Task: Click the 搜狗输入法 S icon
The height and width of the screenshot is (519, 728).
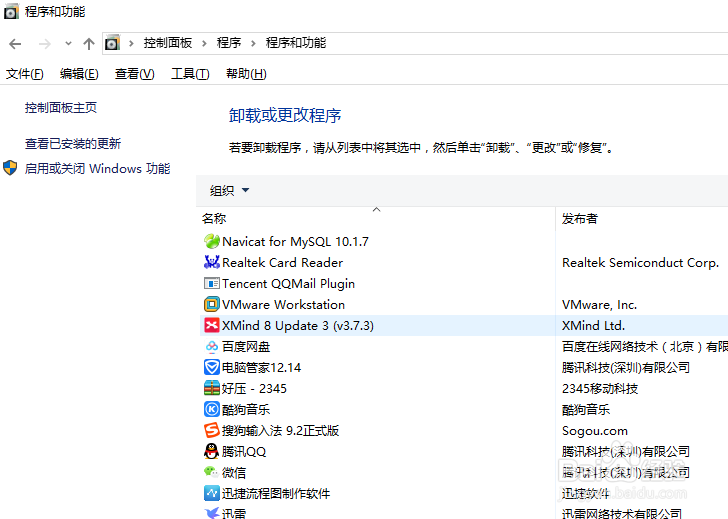Action: pyautogui.click(x=212, y=430)
